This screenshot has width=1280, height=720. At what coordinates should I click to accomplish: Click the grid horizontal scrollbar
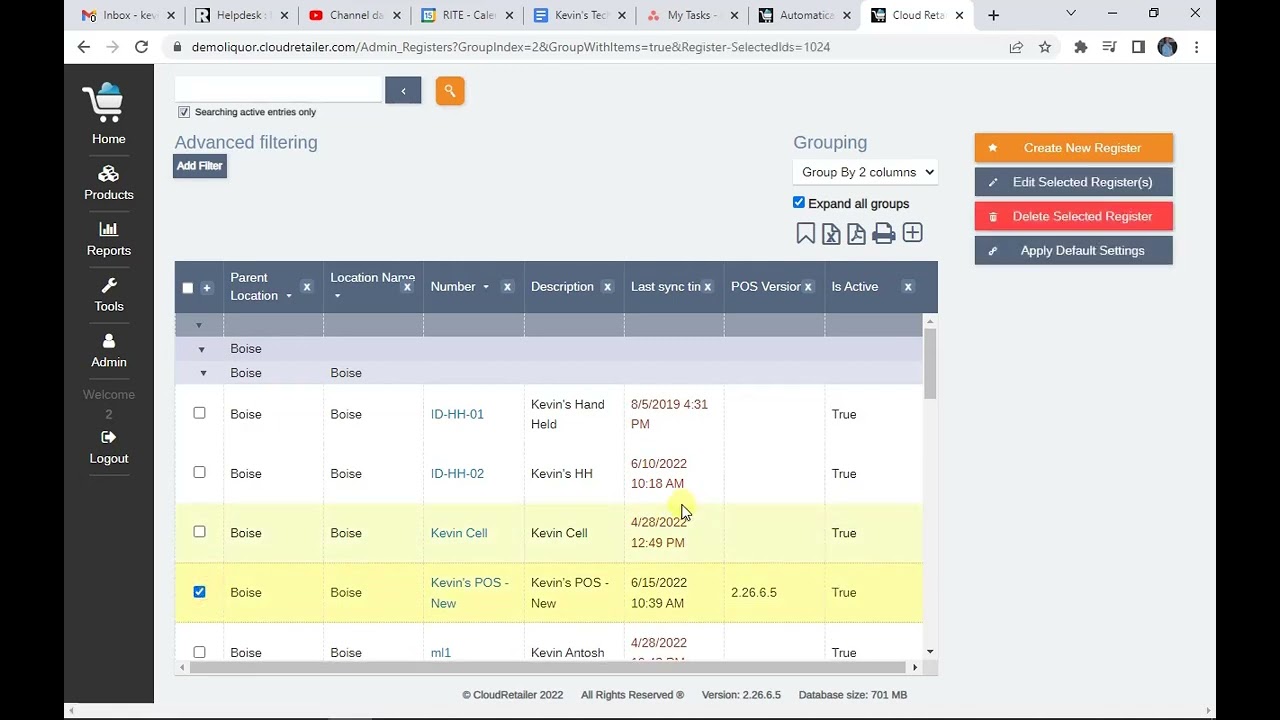click(x=549, y=667)
